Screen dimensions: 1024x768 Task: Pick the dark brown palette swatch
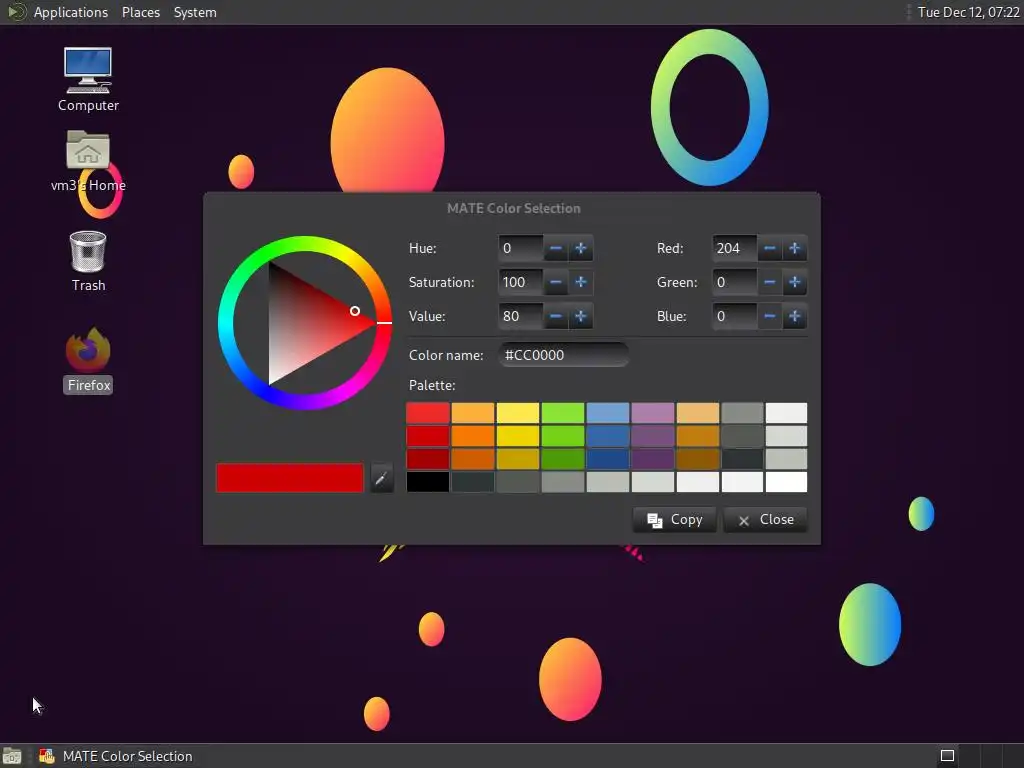[x=697, y=459]
